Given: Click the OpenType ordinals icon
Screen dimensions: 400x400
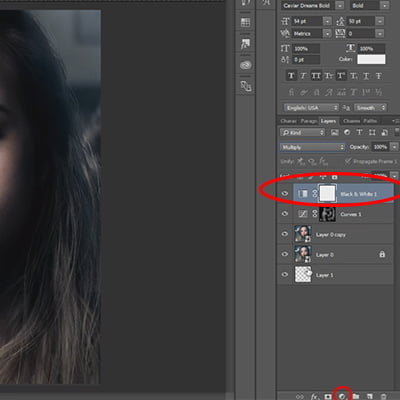Looking at the screenshot, I should 366,92.
